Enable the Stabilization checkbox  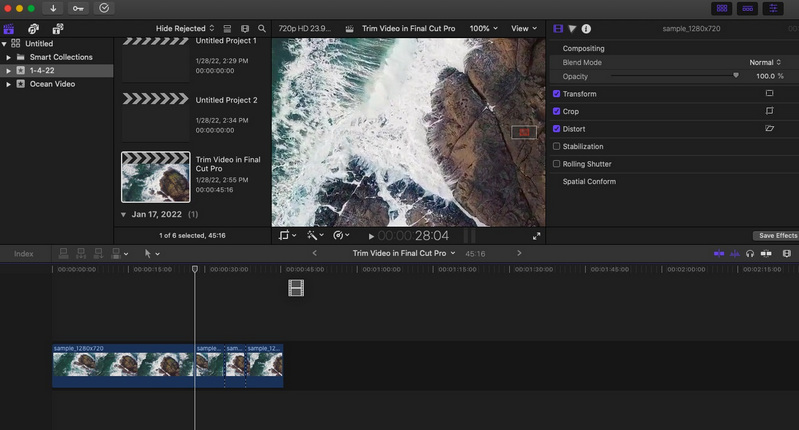pyautogui.click(x=556, y=146)
